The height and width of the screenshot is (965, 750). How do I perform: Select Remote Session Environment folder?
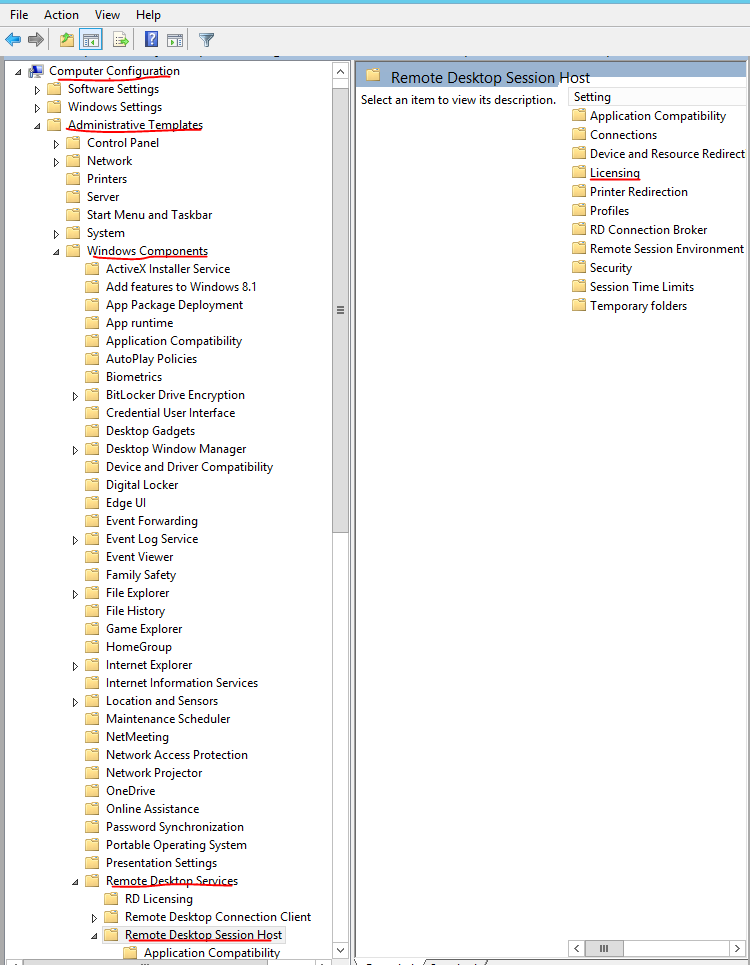point(667,249)
